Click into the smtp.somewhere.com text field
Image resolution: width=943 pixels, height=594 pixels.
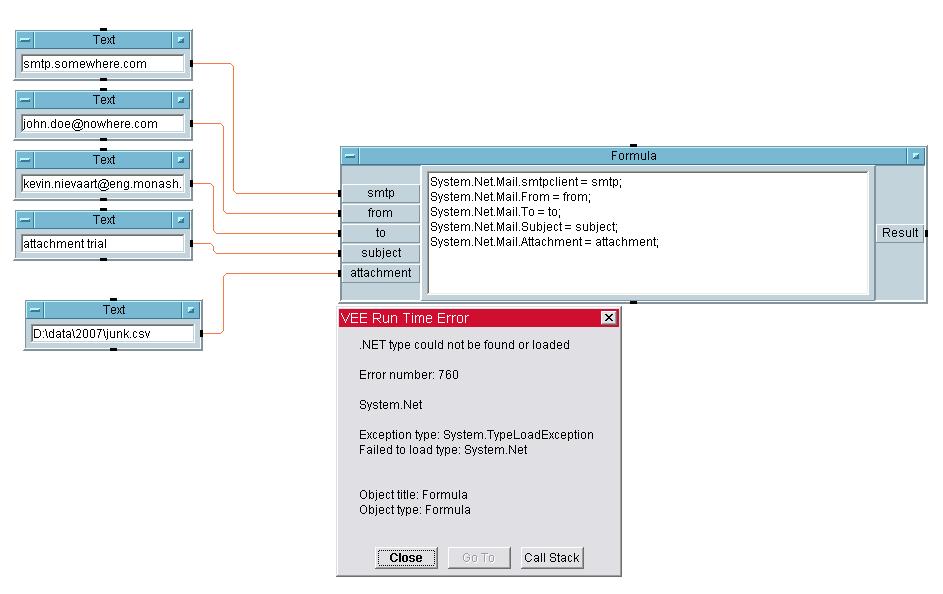pos(103,64)
